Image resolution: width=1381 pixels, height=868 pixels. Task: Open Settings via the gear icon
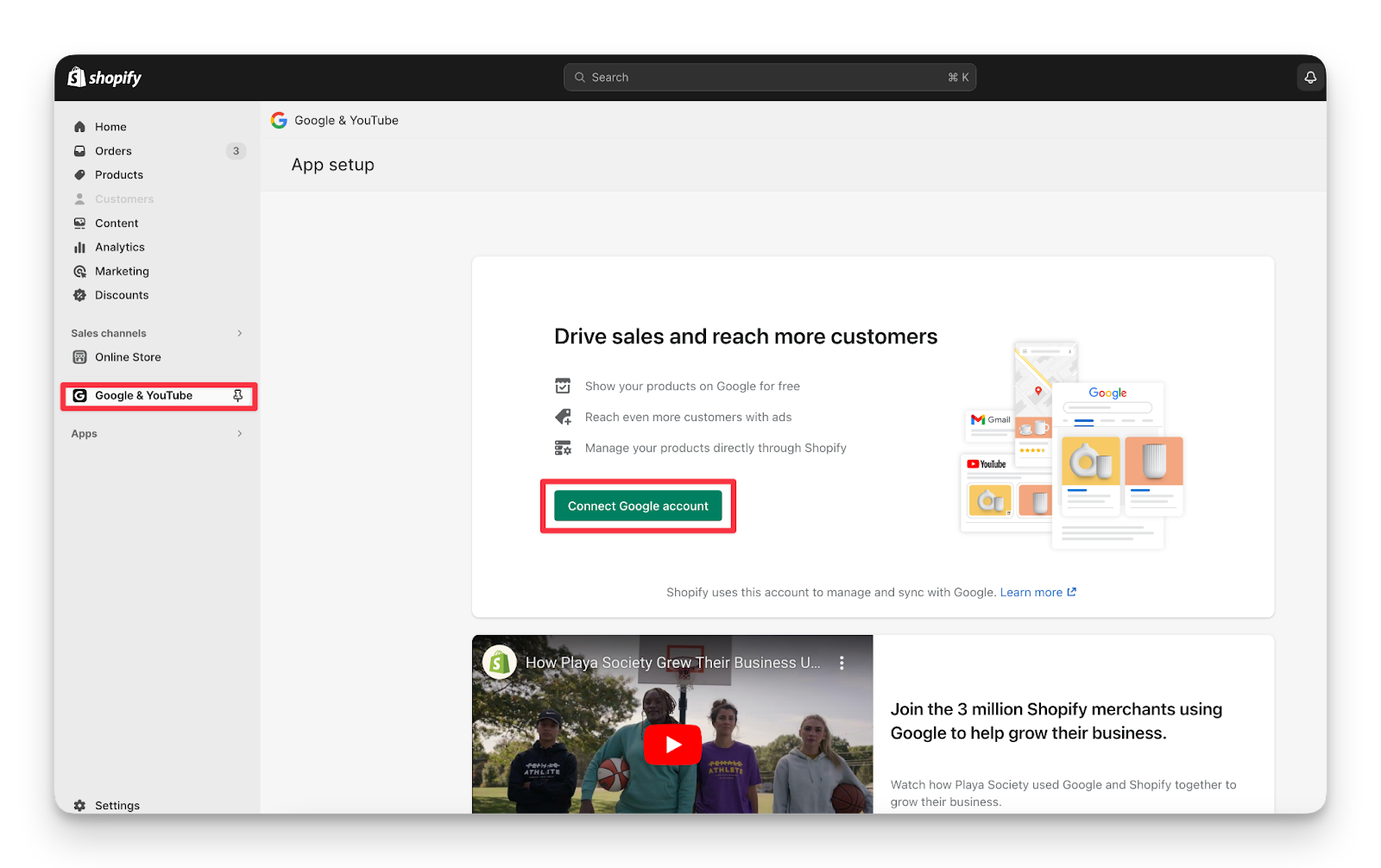tap(80, 805)
